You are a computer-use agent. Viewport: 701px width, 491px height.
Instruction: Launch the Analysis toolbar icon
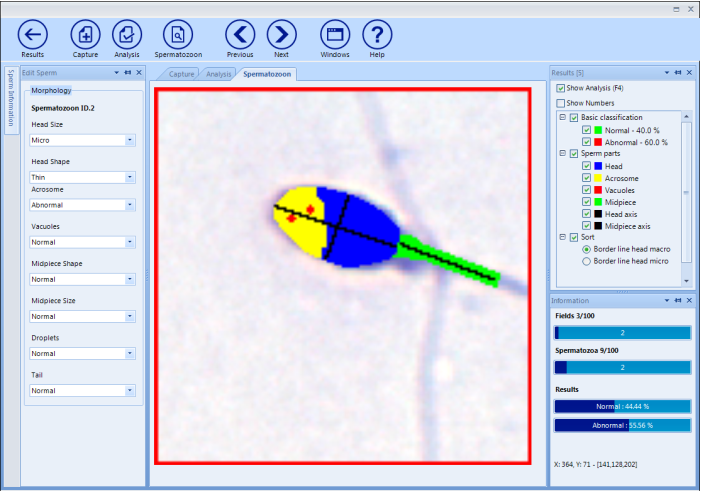[x=127, y=34]
